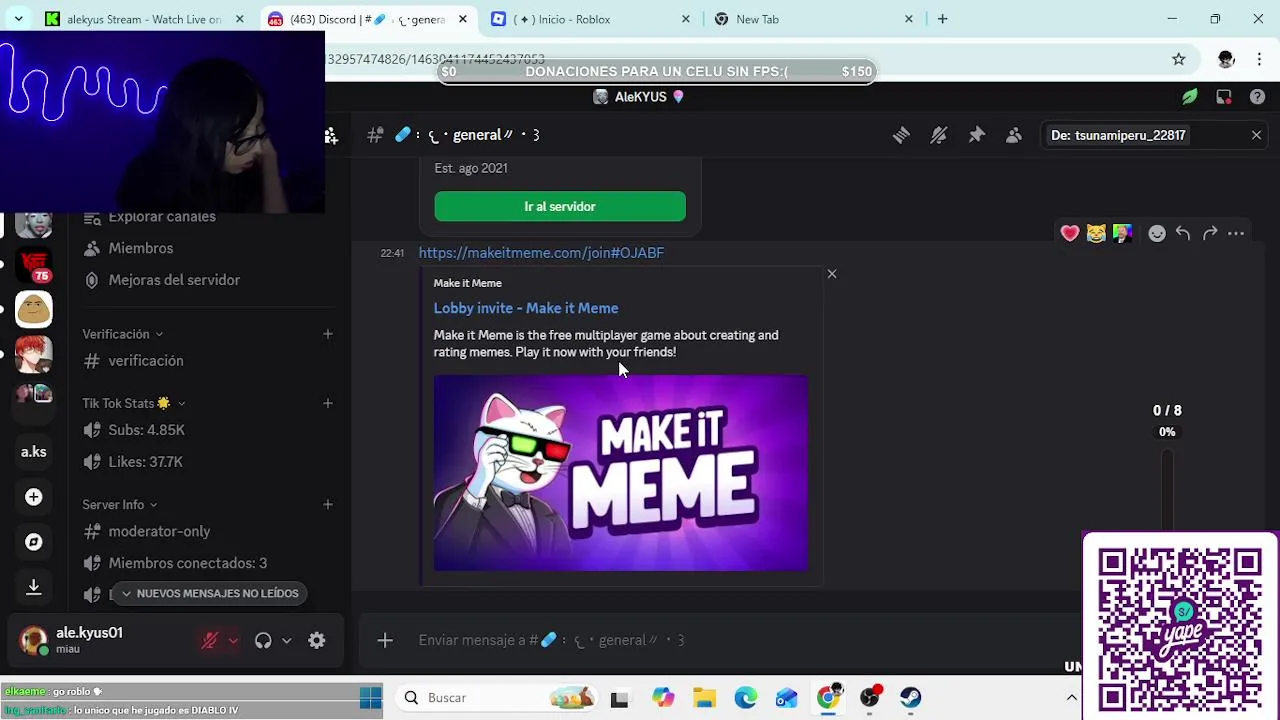Screen dimensions: 1280x720
Task: Open Discord help question mark icon
Action: tap(1257, 97)
